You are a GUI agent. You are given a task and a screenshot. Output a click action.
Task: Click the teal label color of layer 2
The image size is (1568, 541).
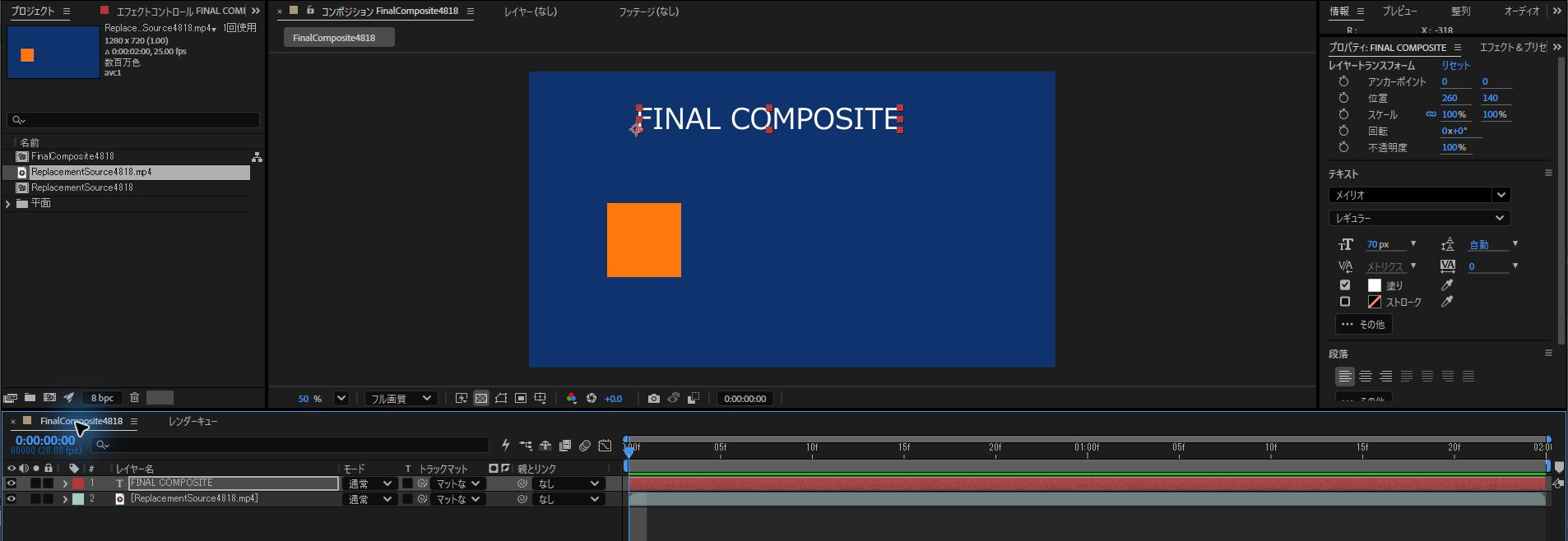coord(78,499)
